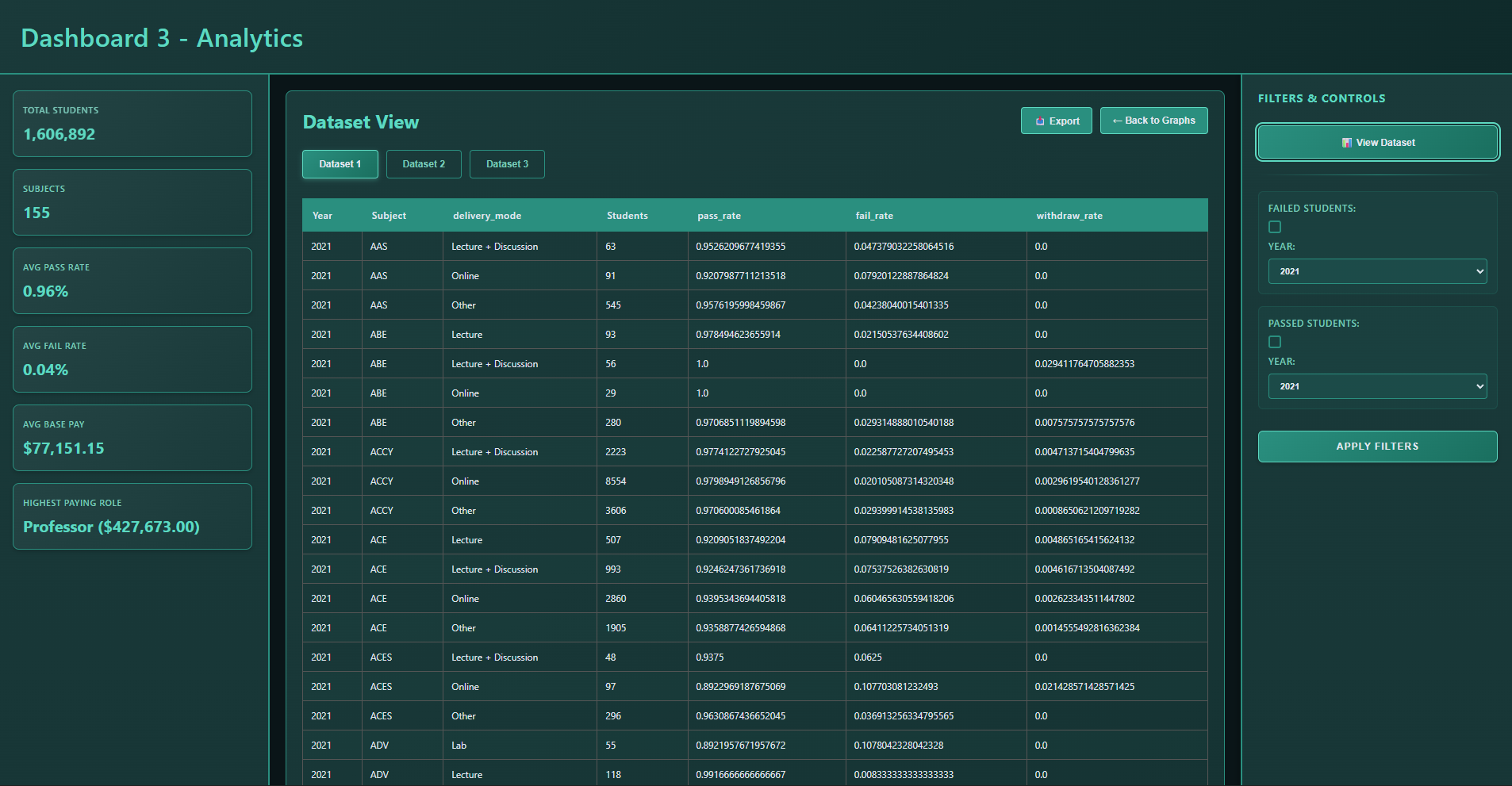Image resolution: width=1512 pixels, height=786 pixels.
Task: Click the Apply Filters button
Action: 1377,447
